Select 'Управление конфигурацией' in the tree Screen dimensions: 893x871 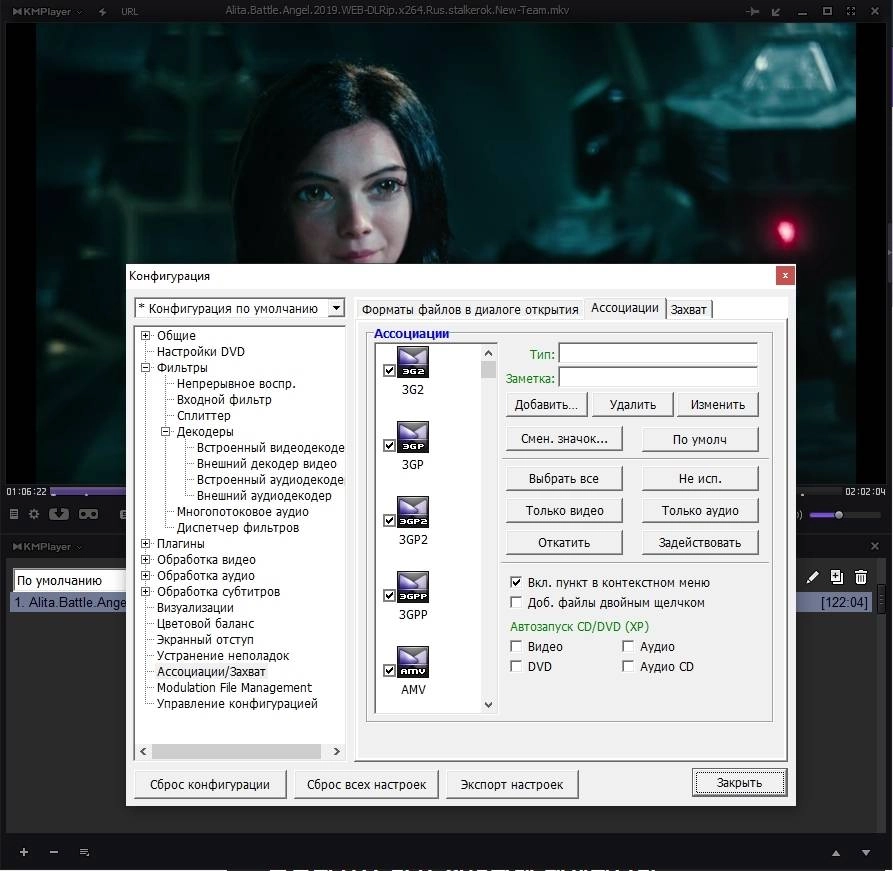click(x=237, y=704)
